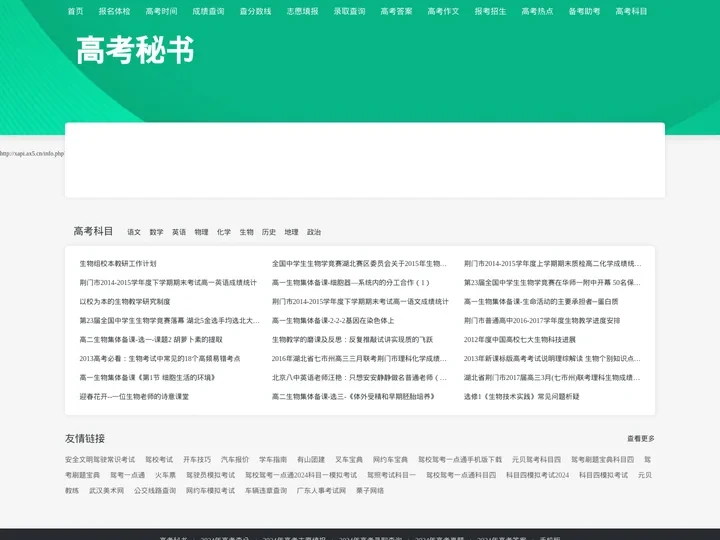Open 荆门市下学期期末考试高一英语成绩统计 article
This screenshot has width=720, height=540.
(x=168, y=283)
